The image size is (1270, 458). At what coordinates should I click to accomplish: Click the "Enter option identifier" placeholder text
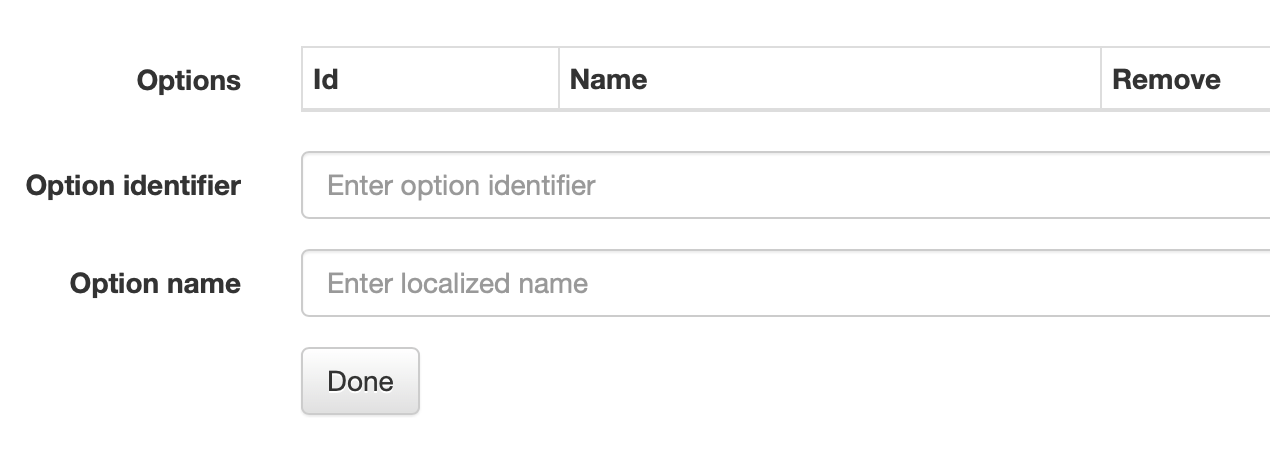tap(461, 185)
